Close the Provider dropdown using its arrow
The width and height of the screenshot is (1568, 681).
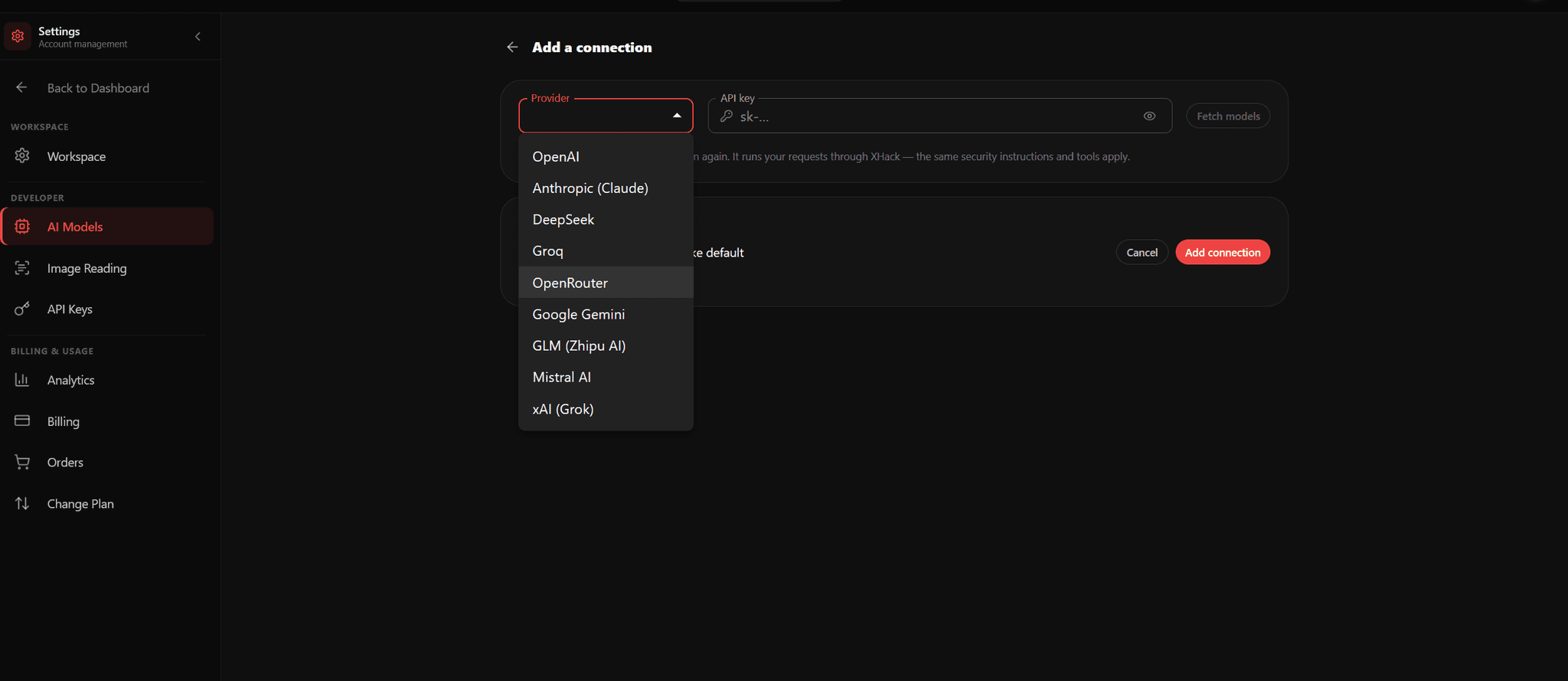pos(677,116)
